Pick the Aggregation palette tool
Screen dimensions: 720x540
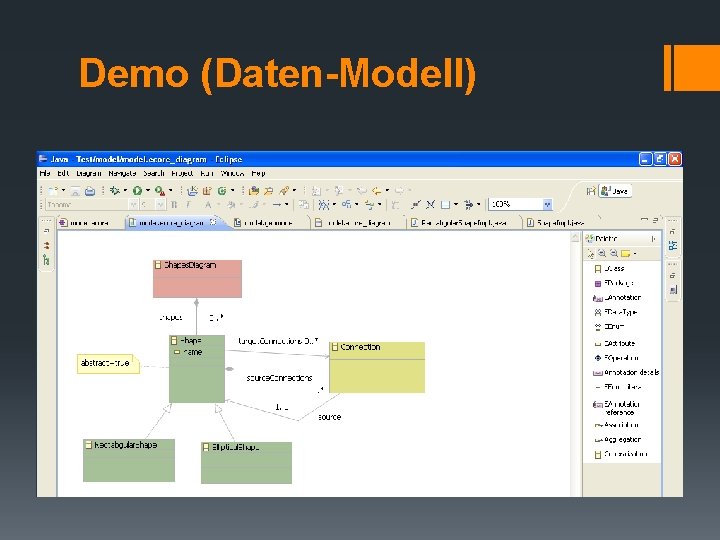(617, 440)
